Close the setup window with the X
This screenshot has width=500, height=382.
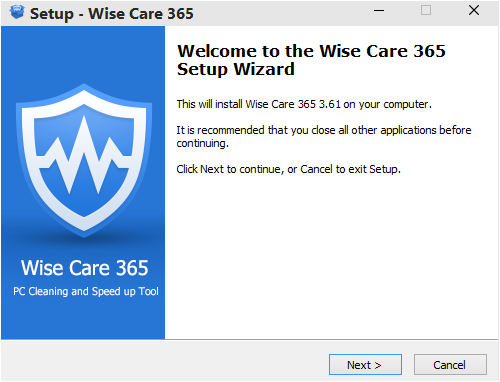(x=474, y=10)
